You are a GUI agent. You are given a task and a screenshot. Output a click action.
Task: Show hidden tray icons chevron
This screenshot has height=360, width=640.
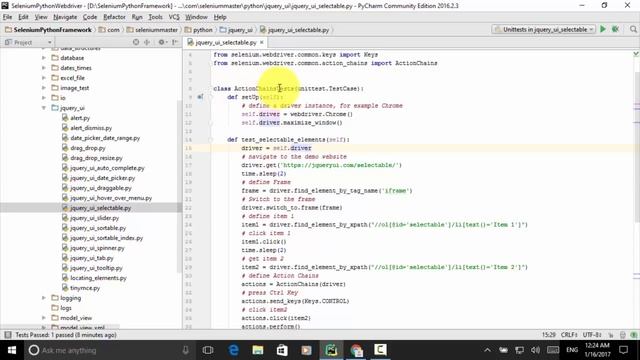pos(487,350)
